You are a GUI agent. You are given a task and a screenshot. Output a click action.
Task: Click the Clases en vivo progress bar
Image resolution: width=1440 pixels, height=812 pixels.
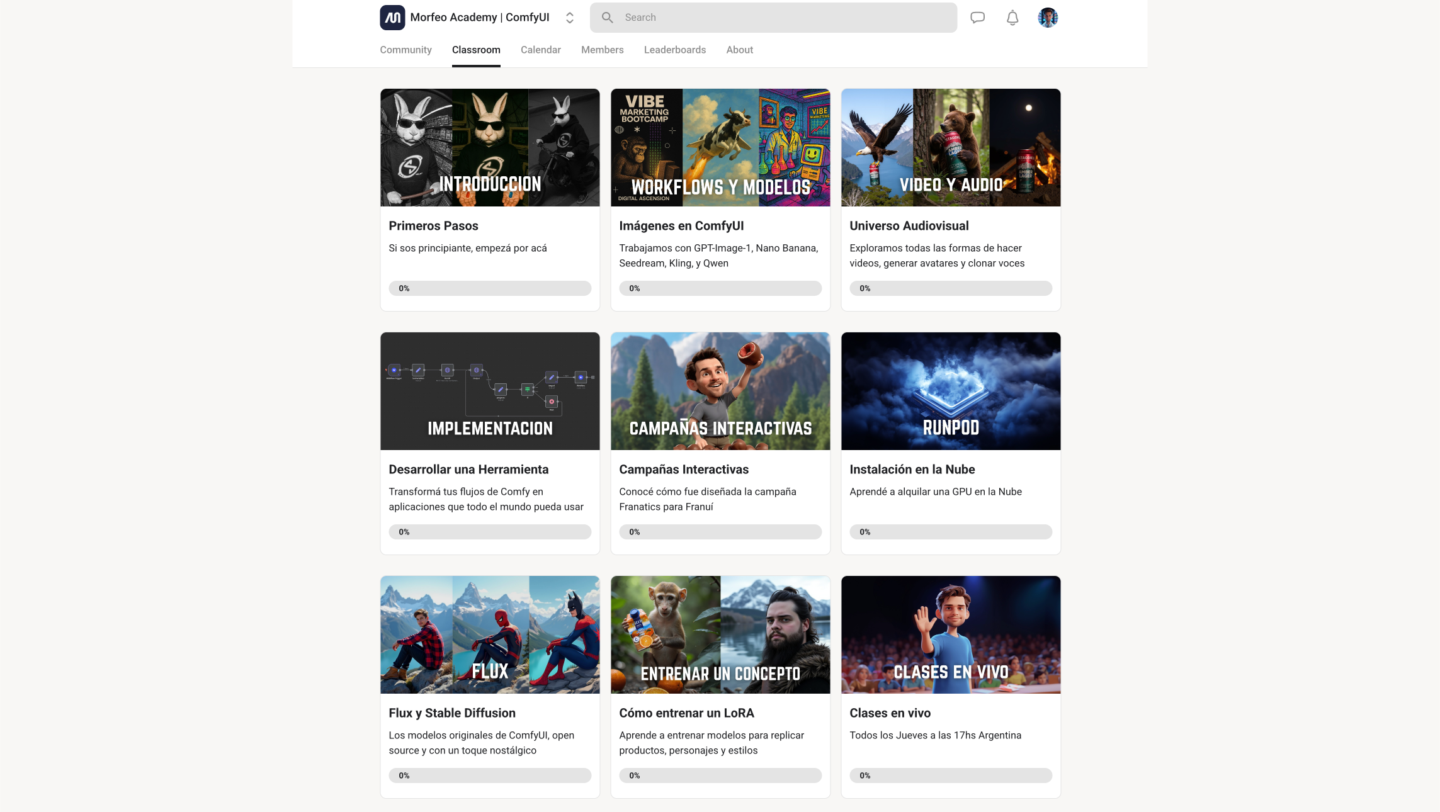pos(951,775)
